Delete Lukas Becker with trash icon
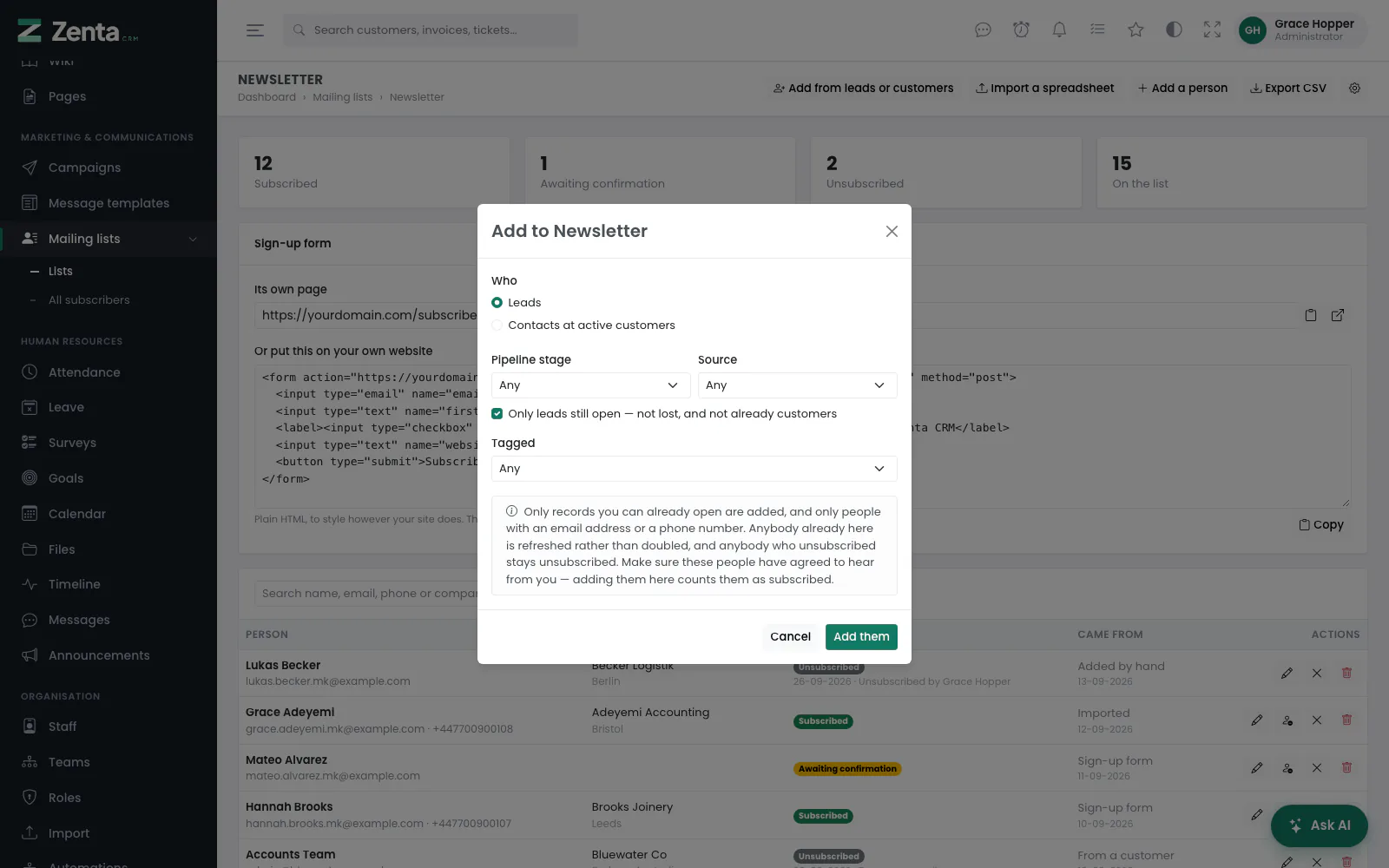This screenshot has width=1389, height=868. [x=1346, y=673]
